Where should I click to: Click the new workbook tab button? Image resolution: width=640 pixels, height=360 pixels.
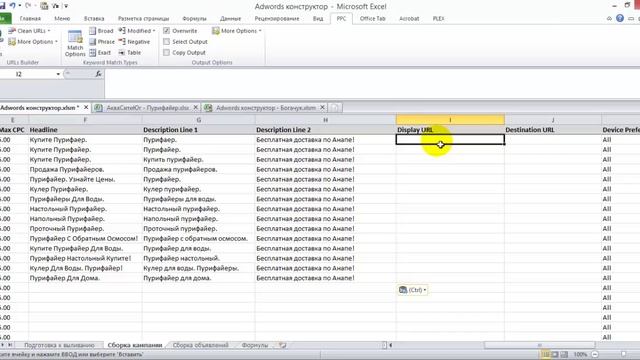click(x=335, y=107)
